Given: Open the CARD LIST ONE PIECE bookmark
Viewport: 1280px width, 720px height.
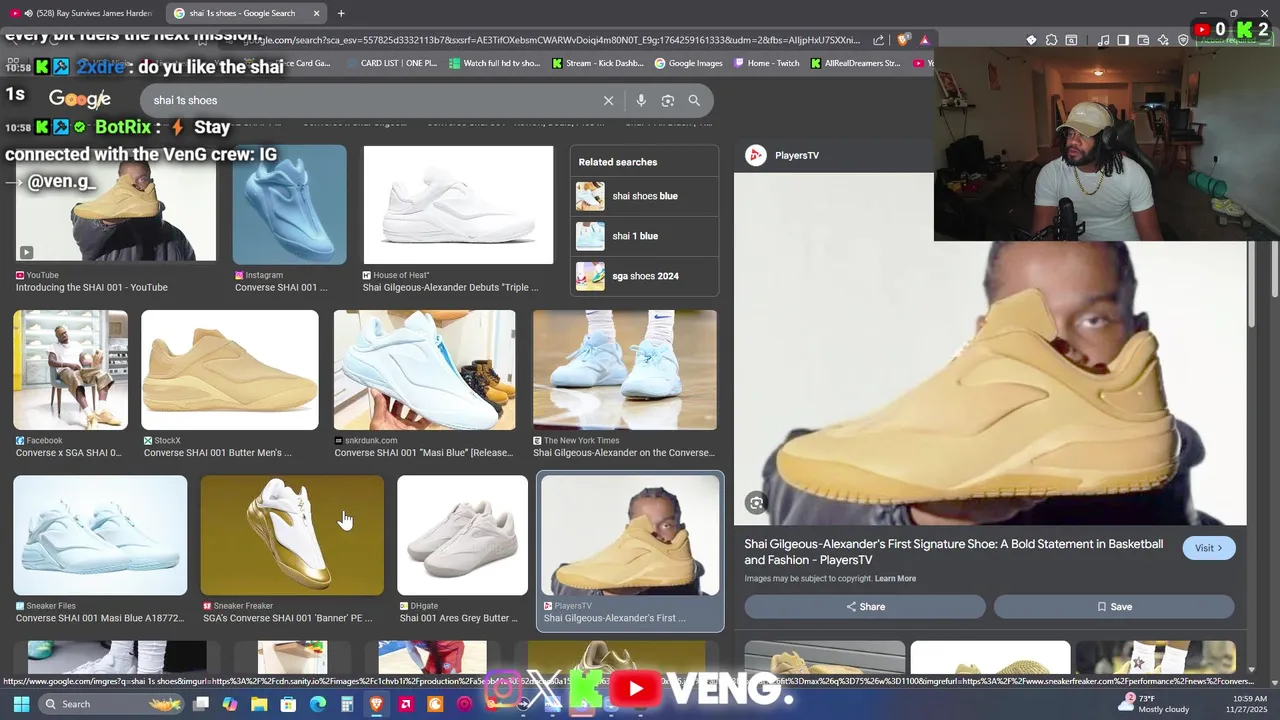Looking at the screenshot, I should (391, 63).
